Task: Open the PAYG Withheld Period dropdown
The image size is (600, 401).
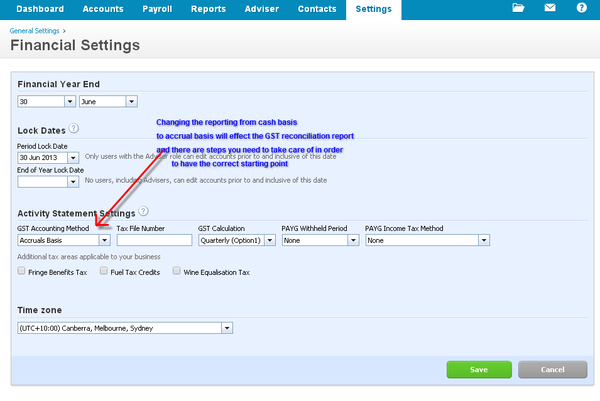Action: click(318, 240)
